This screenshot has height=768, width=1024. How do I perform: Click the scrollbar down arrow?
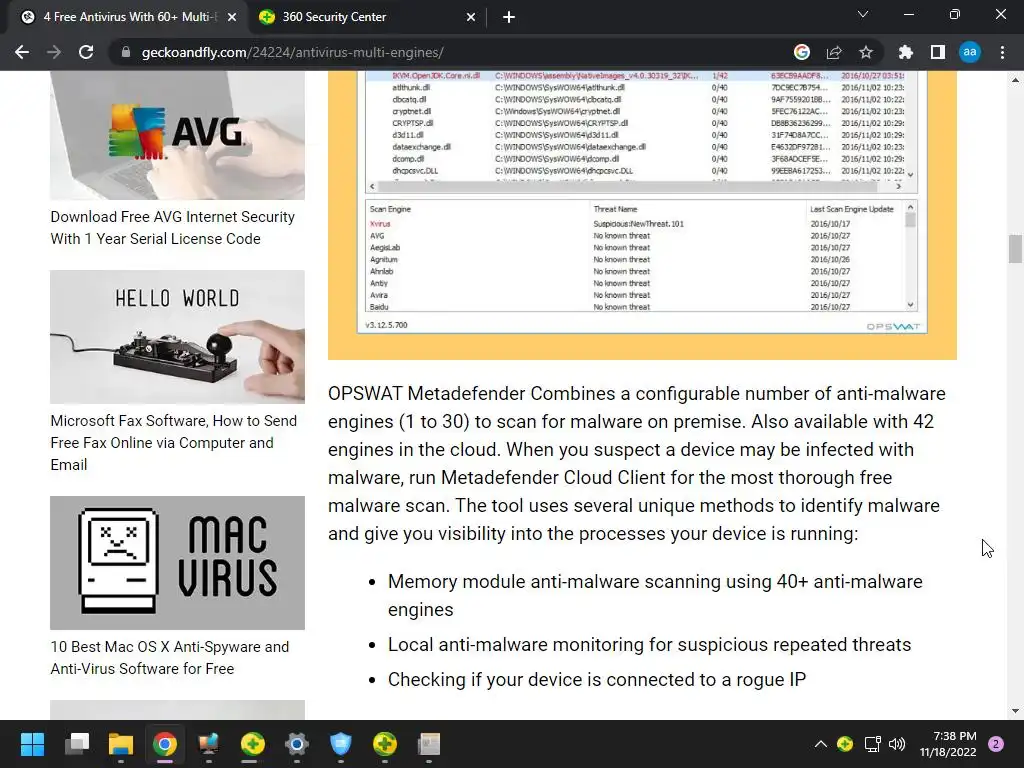point(1015,711)
